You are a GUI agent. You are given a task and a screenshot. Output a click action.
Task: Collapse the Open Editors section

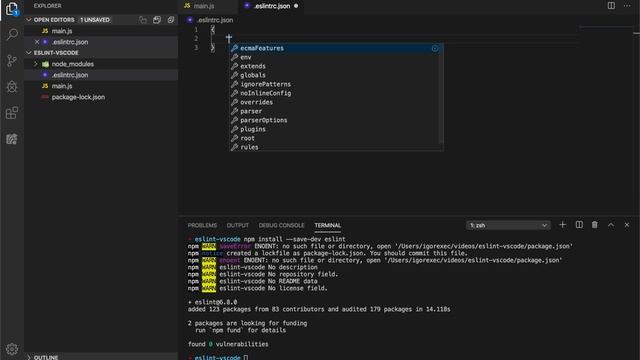click(29, 20)
